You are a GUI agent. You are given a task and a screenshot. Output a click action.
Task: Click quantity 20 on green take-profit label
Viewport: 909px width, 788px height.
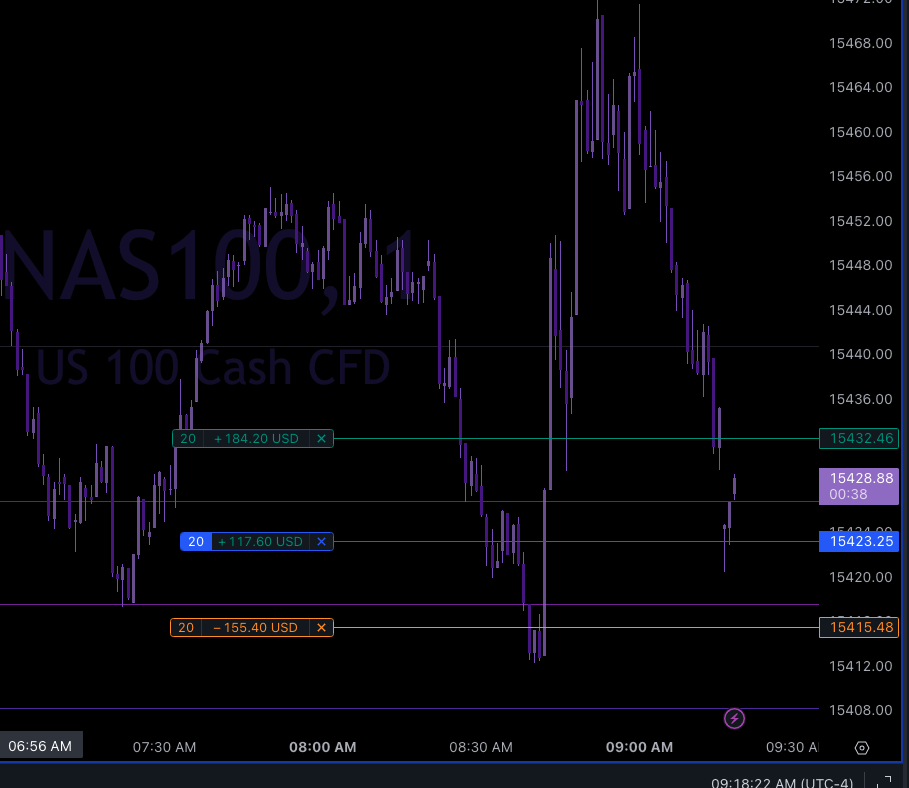(188, 439)
